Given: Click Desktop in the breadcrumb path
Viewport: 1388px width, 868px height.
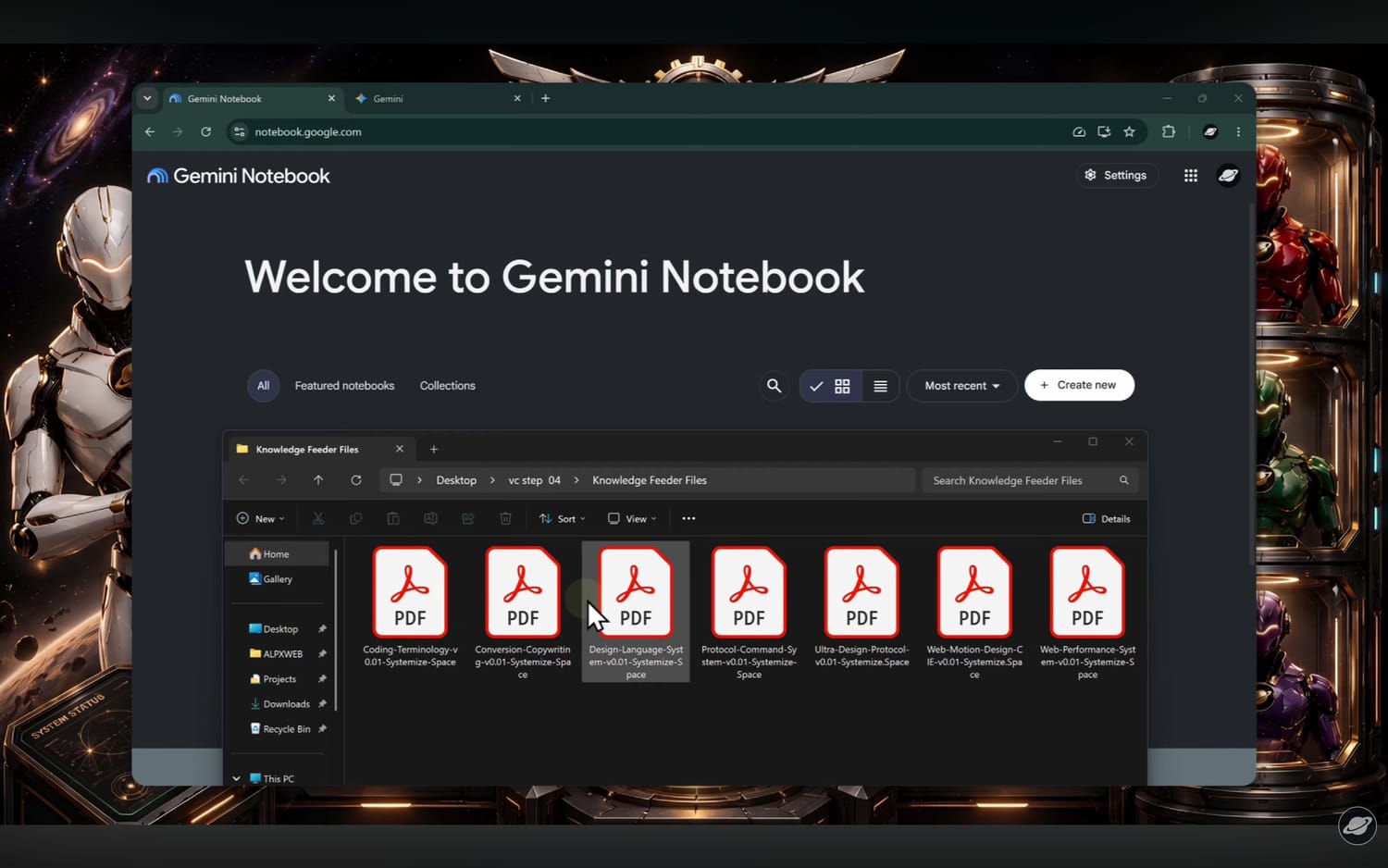Looking at the screenshot, I should [456, 480].
